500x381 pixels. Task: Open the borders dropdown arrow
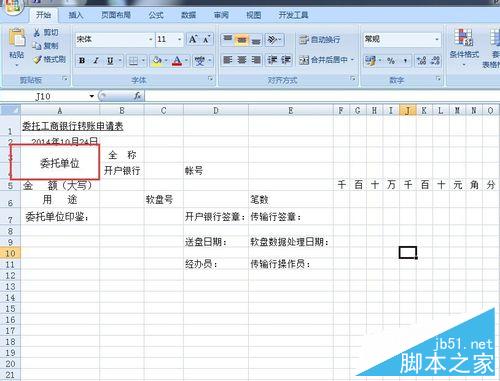tap(143, 61)
